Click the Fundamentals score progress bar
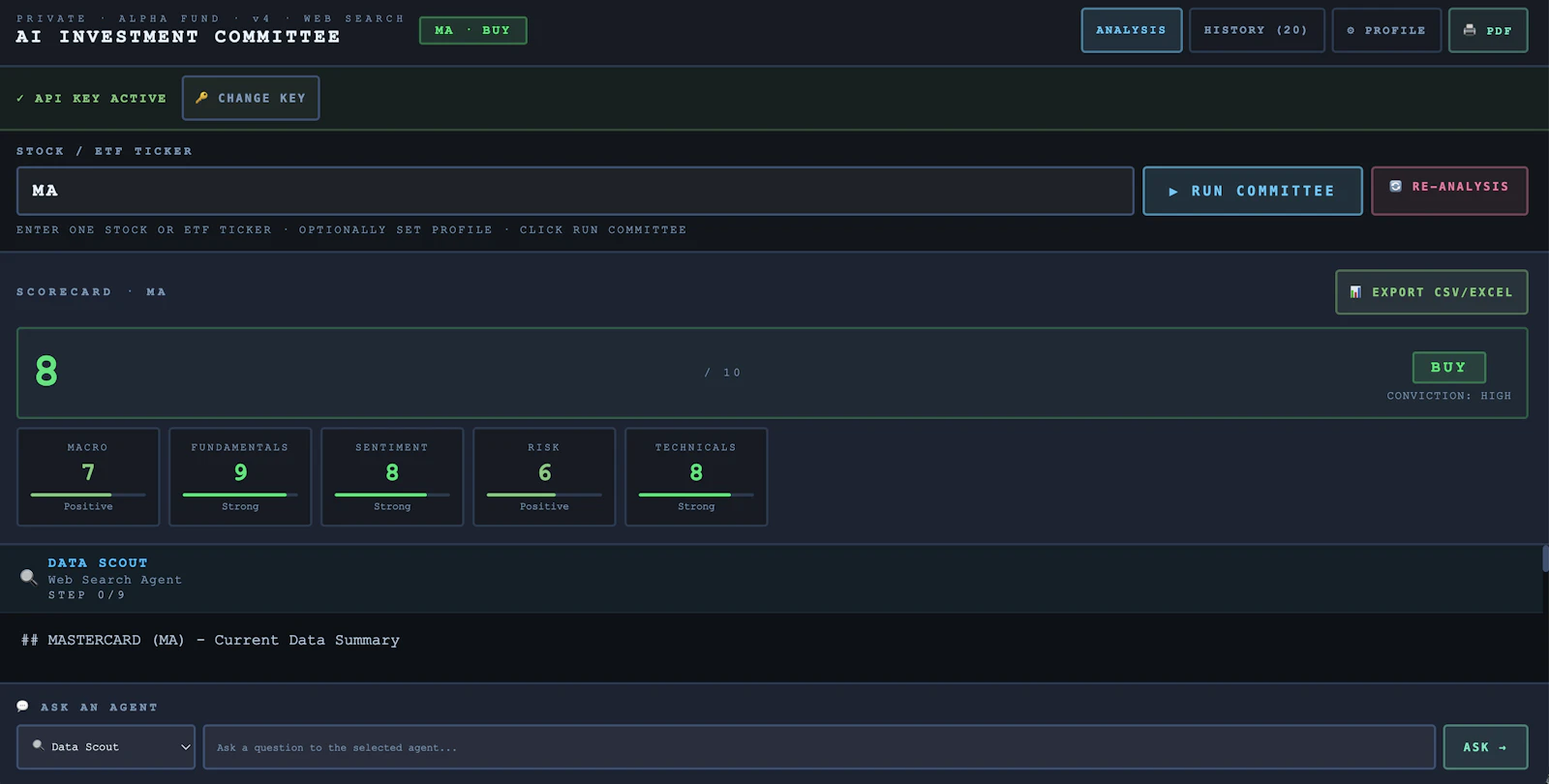The width and height of the screenshot is (1549, 784). (x=240, y=495)
